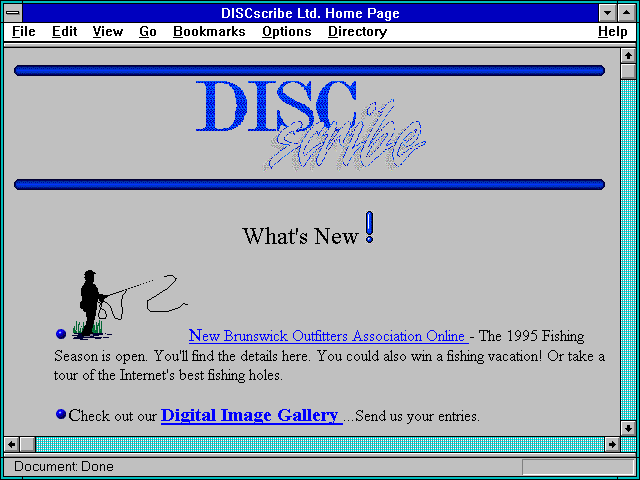This screenshot has width=640, height=480.
Task: Click the blue bullet beside fisherman image
Action: click(x=61, y=334)
